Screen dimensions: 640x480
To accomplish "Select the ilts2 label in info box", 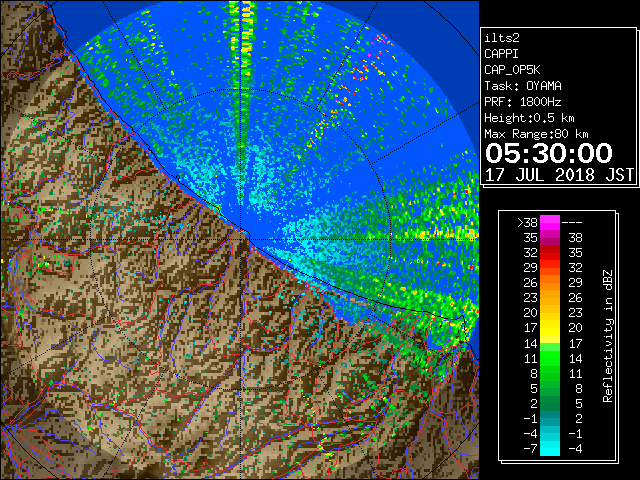I will click(502, 38).
